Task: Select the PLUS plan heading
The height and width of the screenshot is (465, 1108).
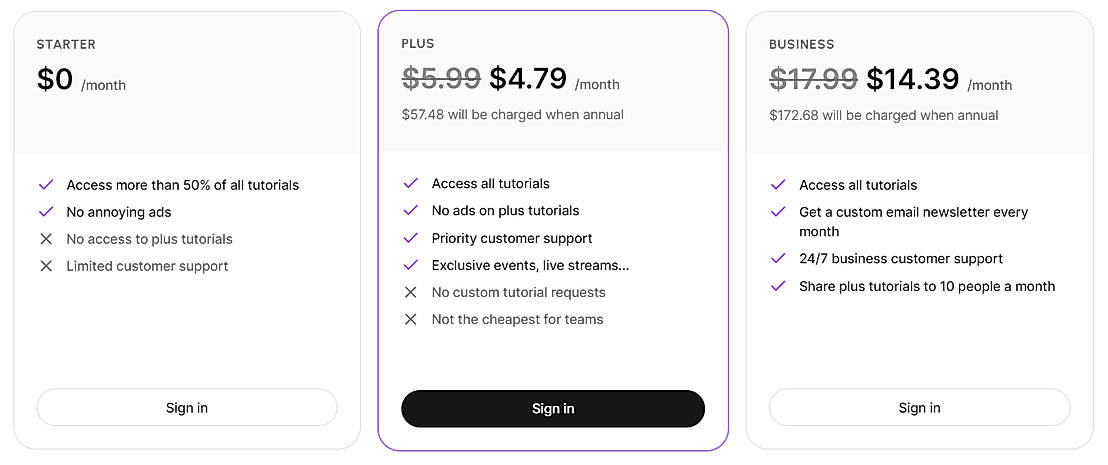Action: pos(418,44)
